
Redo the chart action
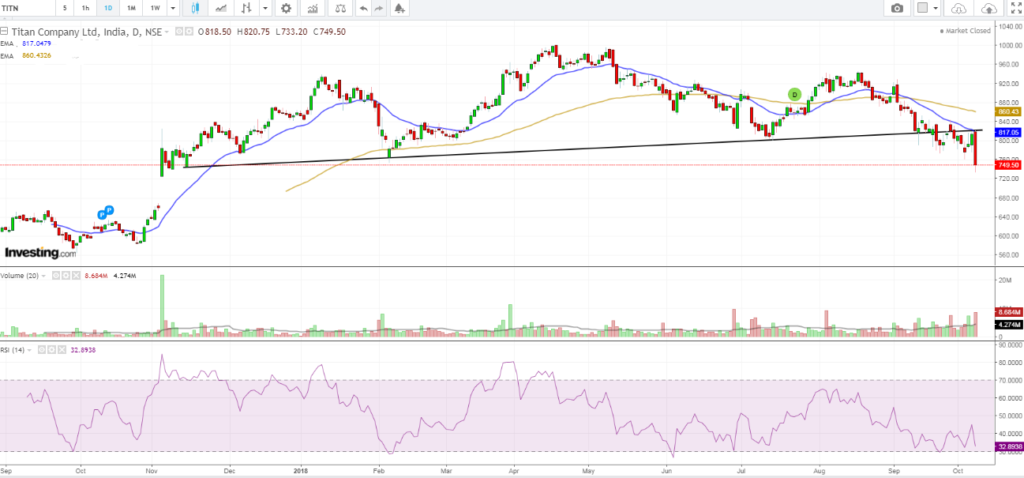(x=381, y=8)
